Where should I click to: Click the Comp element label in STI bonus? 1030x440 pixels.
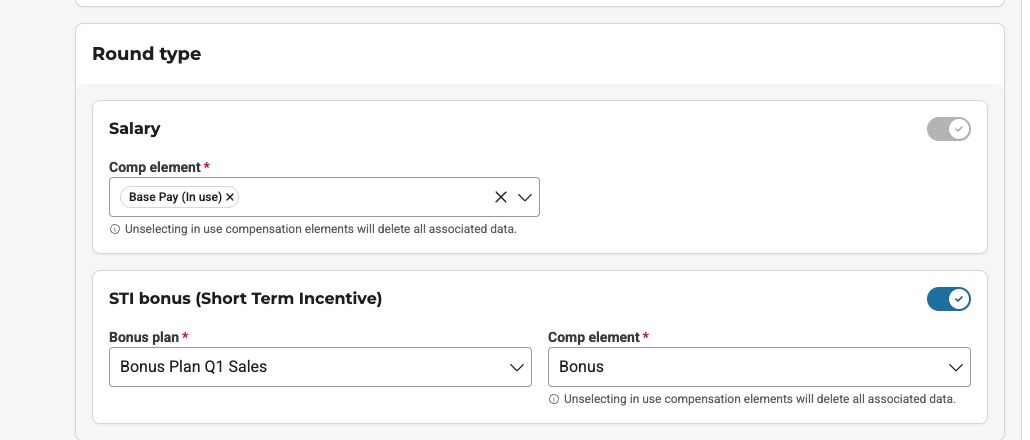click(594, 338)
